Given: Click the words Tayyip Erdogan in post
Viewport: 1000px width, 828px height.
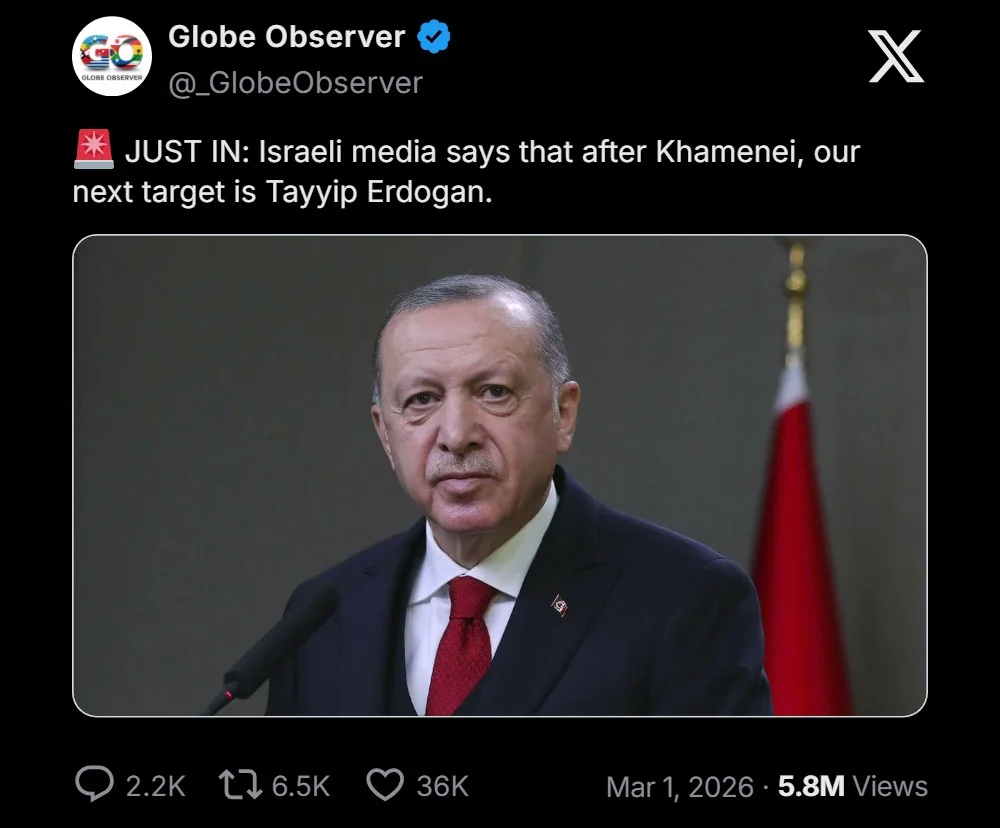Looking at the screenshot, I should coord(379,192).
